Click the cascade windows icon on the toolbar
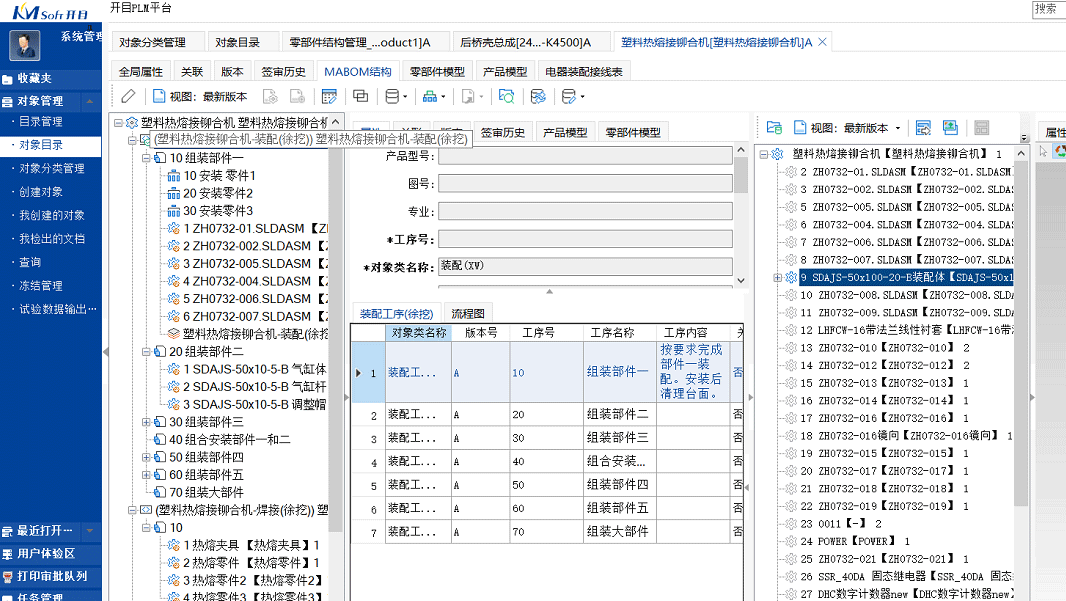The width and height of the screenshot is (1066, 601). 360,95
